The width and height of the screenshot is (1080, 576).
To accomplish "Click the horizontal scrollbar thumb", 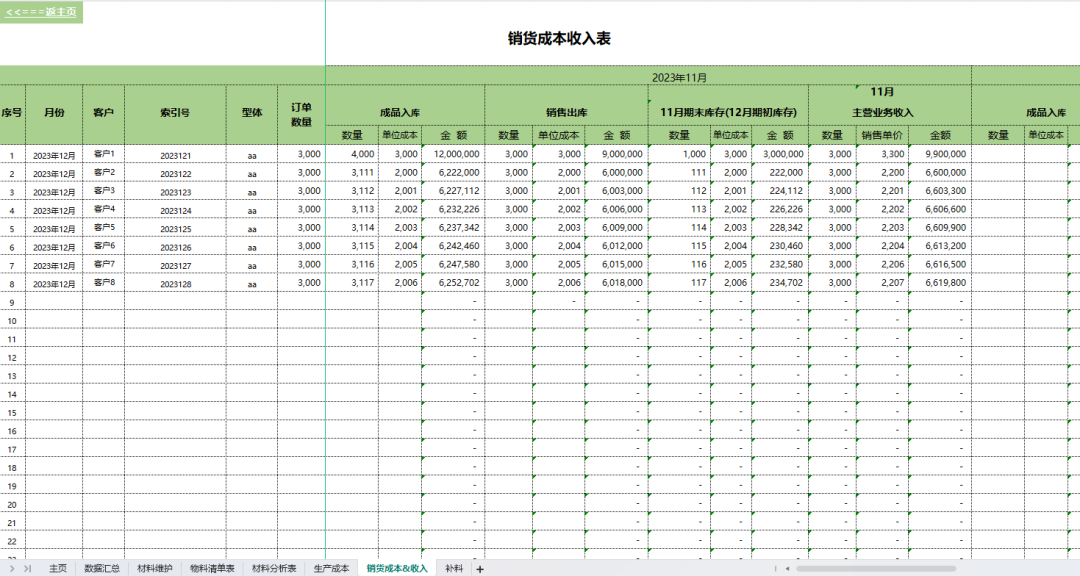I will coord(875,568).
